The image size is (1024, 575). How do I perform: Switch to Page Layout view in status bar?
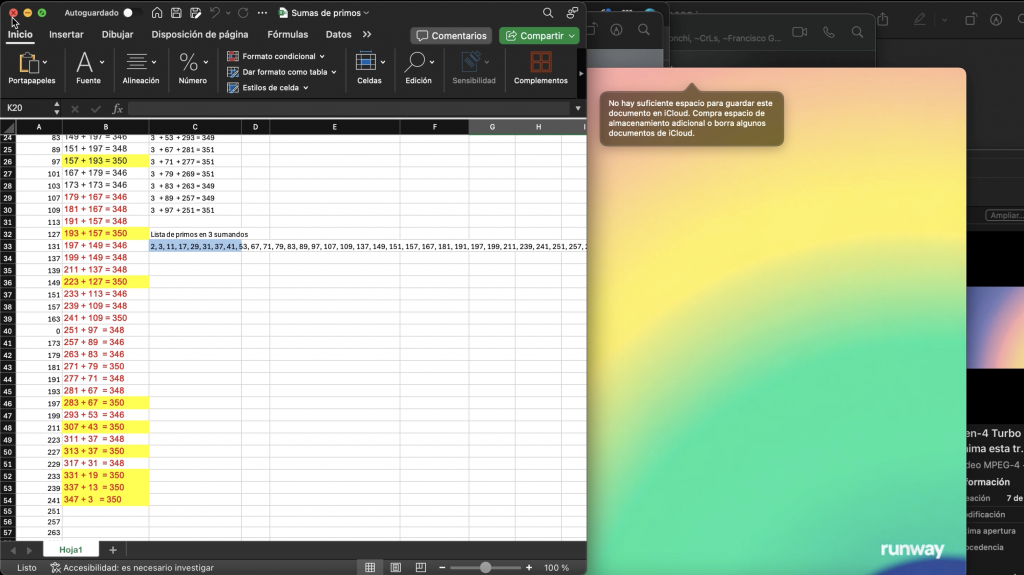coord(398,567)
